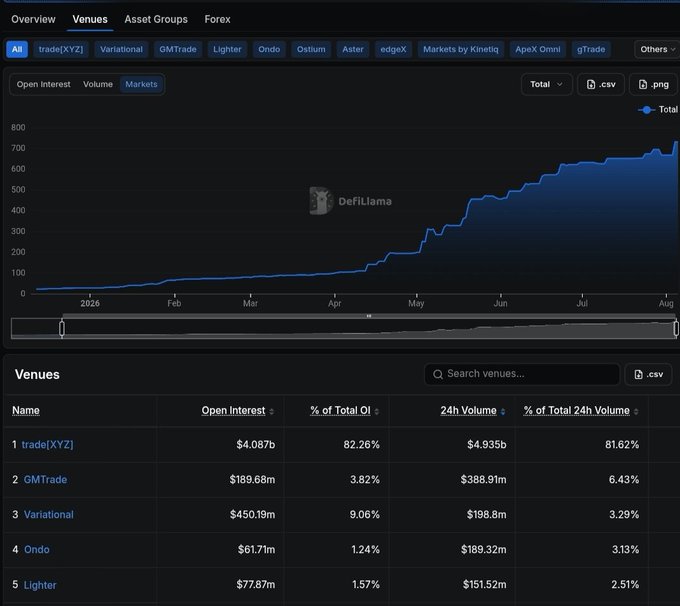Toggle the Ondo filter chip
Viewport: 680px width, 606px height.
(x=269, y=49)
